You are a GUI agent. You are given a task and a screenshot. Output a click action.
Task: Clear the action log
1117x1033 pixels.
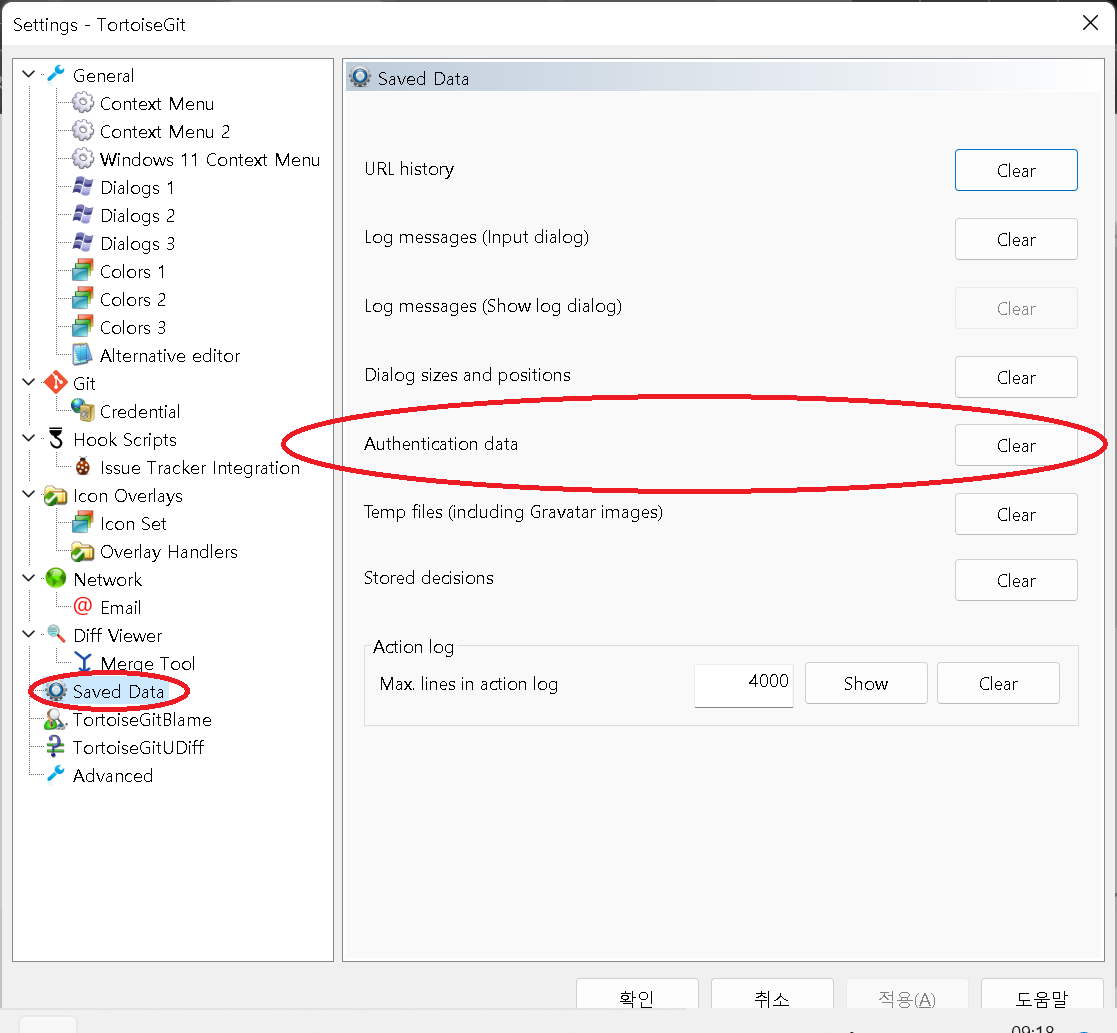point(998,683)
